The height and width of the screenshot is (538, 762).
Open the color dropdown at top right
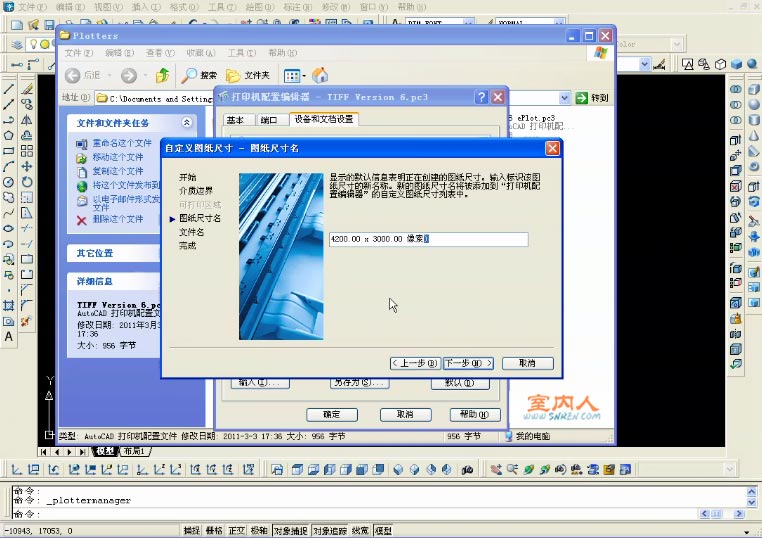coord(677,44)
